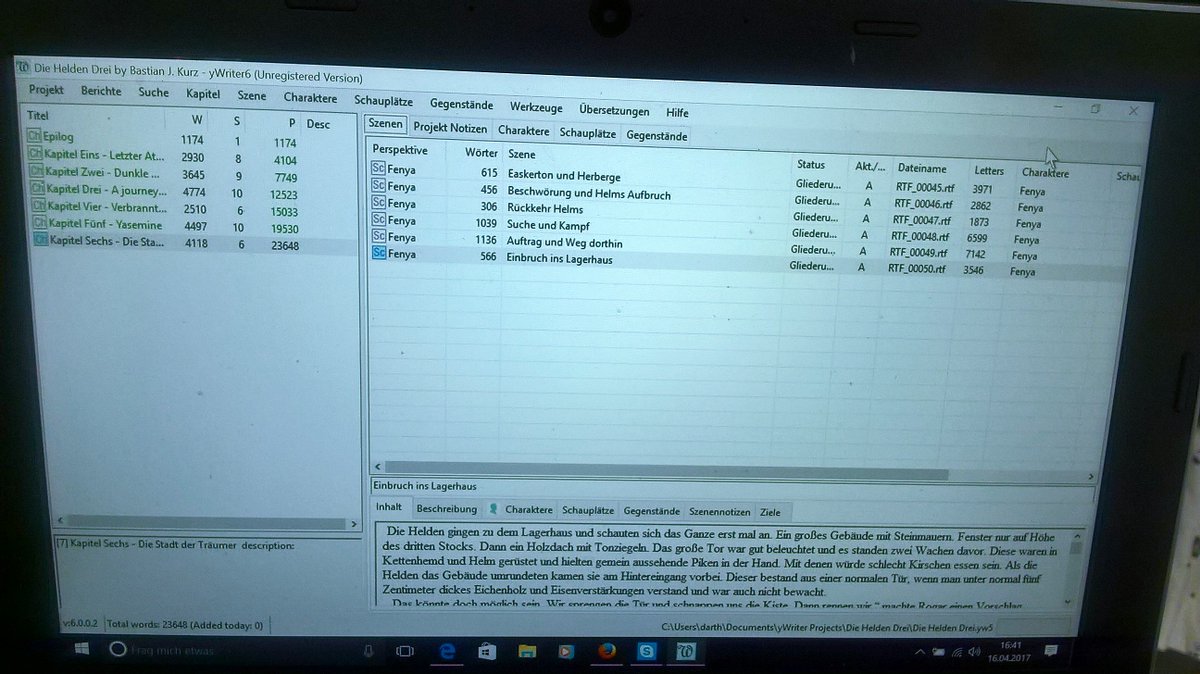Sort scenes by Status column header
Screen dimensions: 1200x674
click(x=810, y=165)
